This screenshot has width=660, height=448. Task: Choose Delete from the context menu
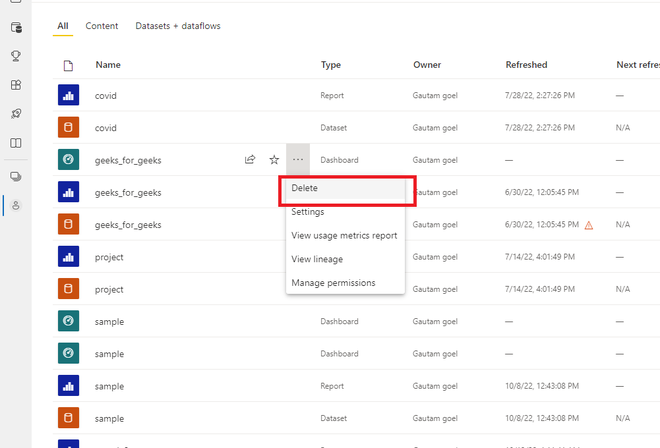[x=305, y=188]
